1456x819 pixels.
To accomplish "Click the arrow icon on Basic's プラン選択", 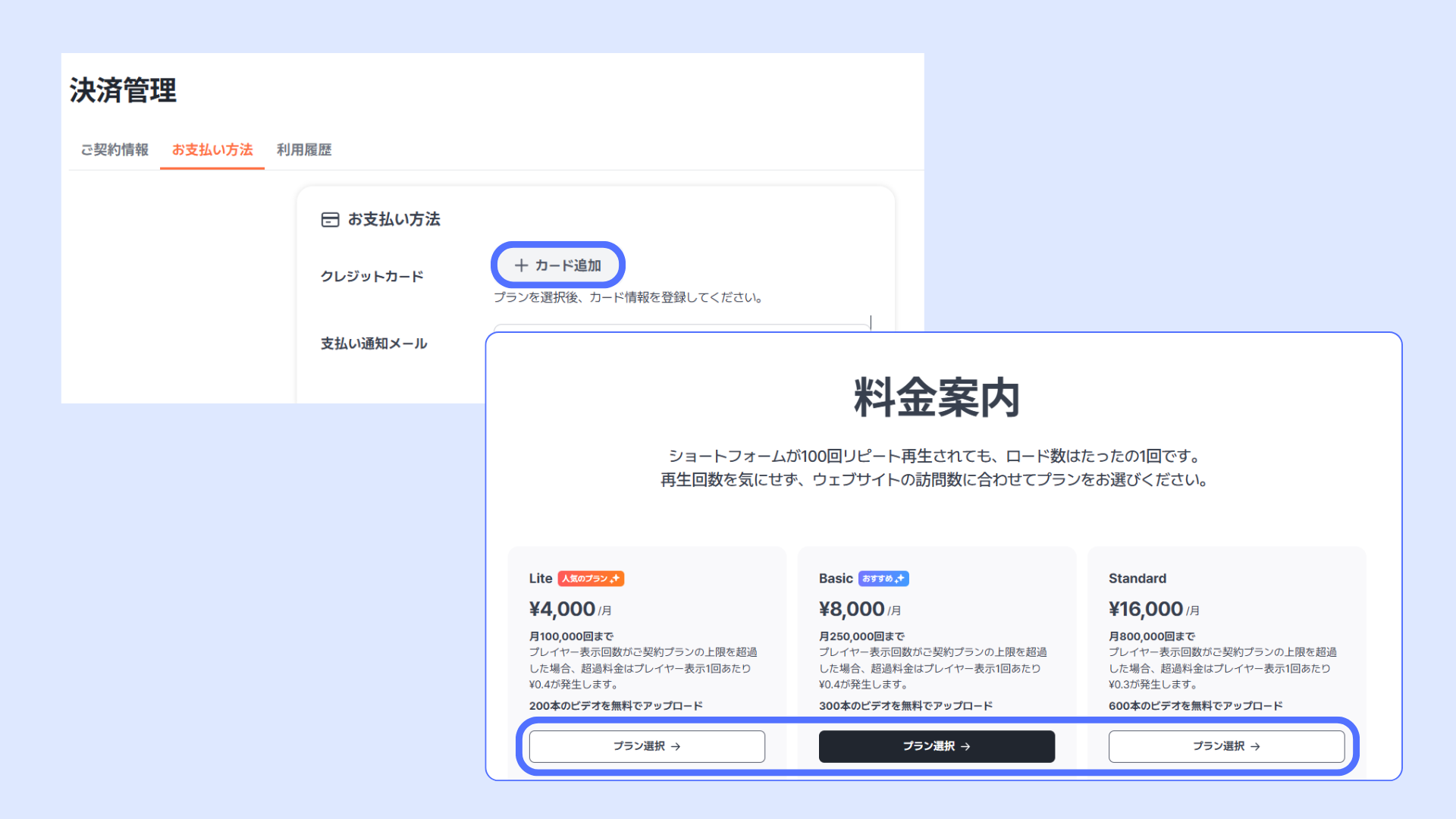I will coord(965,747).
